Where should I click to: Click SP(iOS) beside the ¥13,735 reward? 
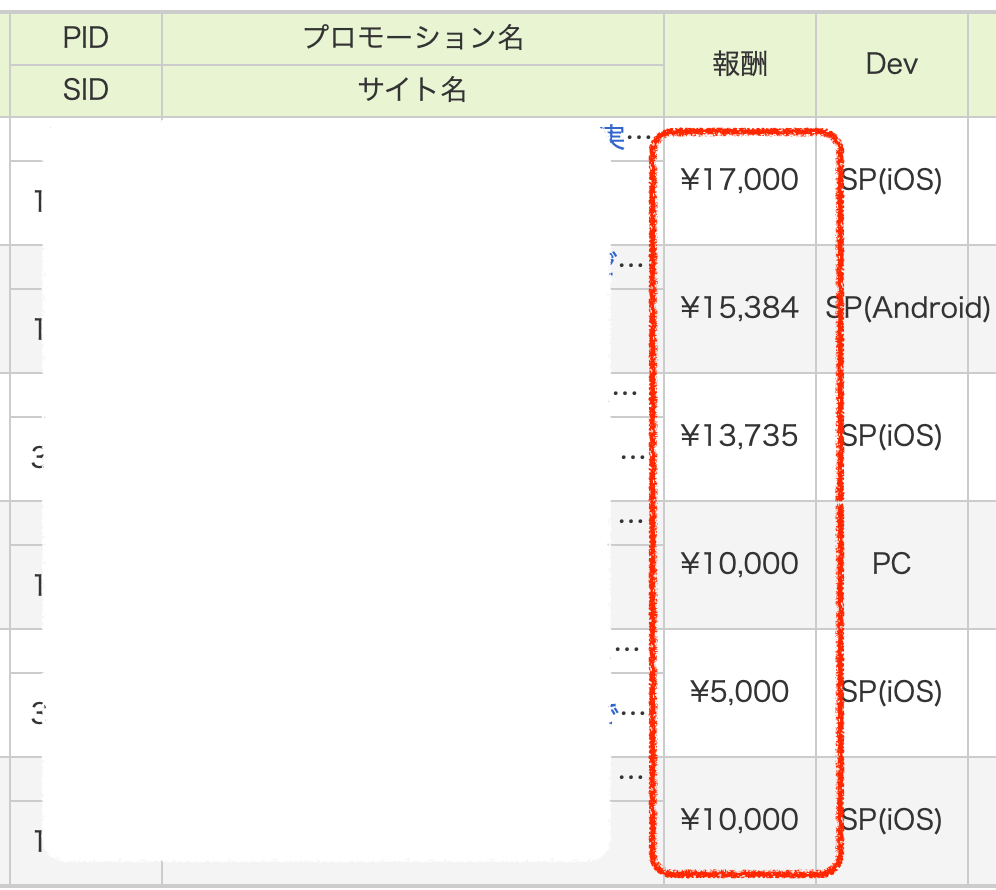click(x=891, y=436)
